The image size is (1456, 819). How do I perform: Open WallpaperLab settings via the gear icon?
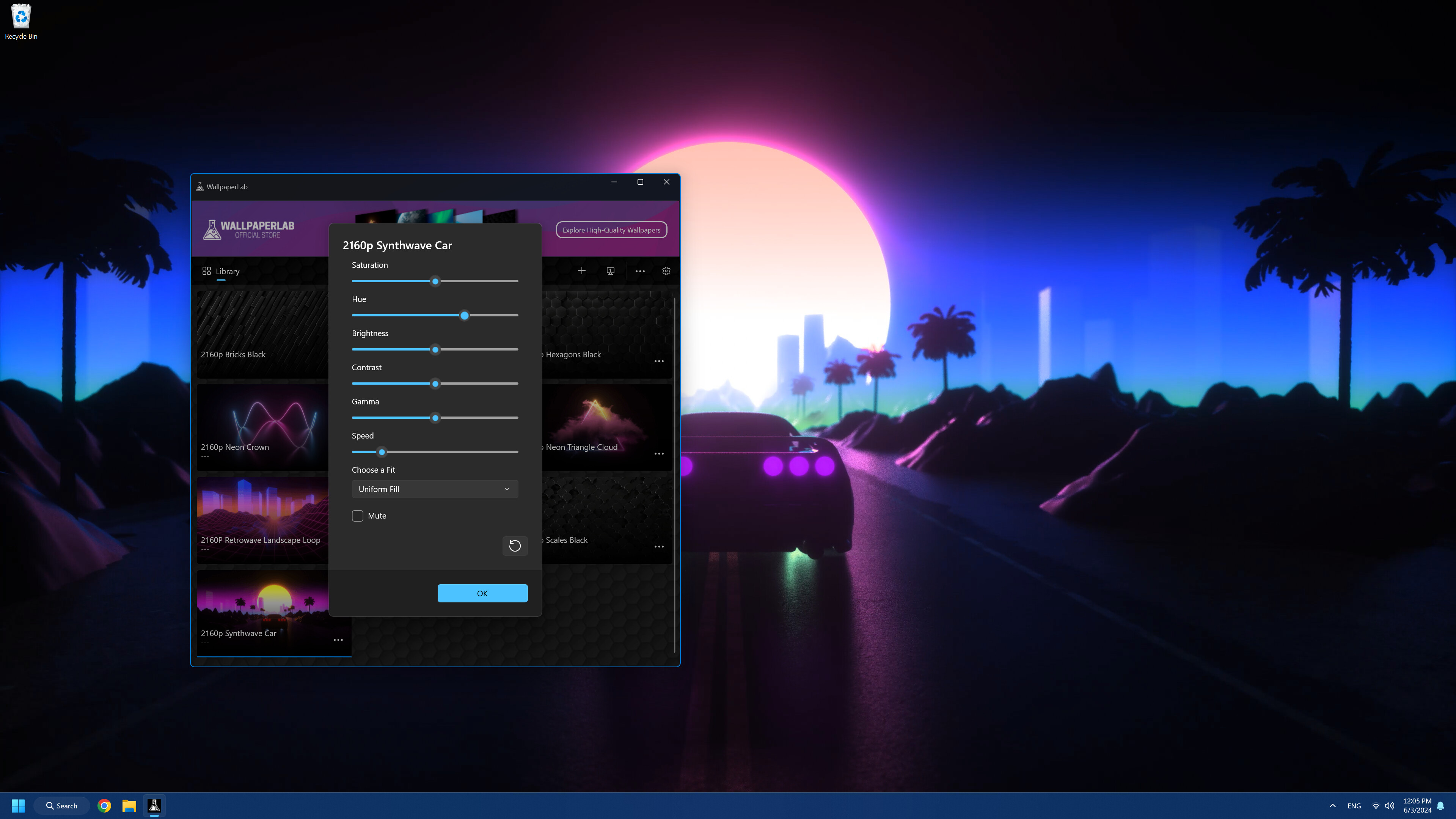coord(666,271)
